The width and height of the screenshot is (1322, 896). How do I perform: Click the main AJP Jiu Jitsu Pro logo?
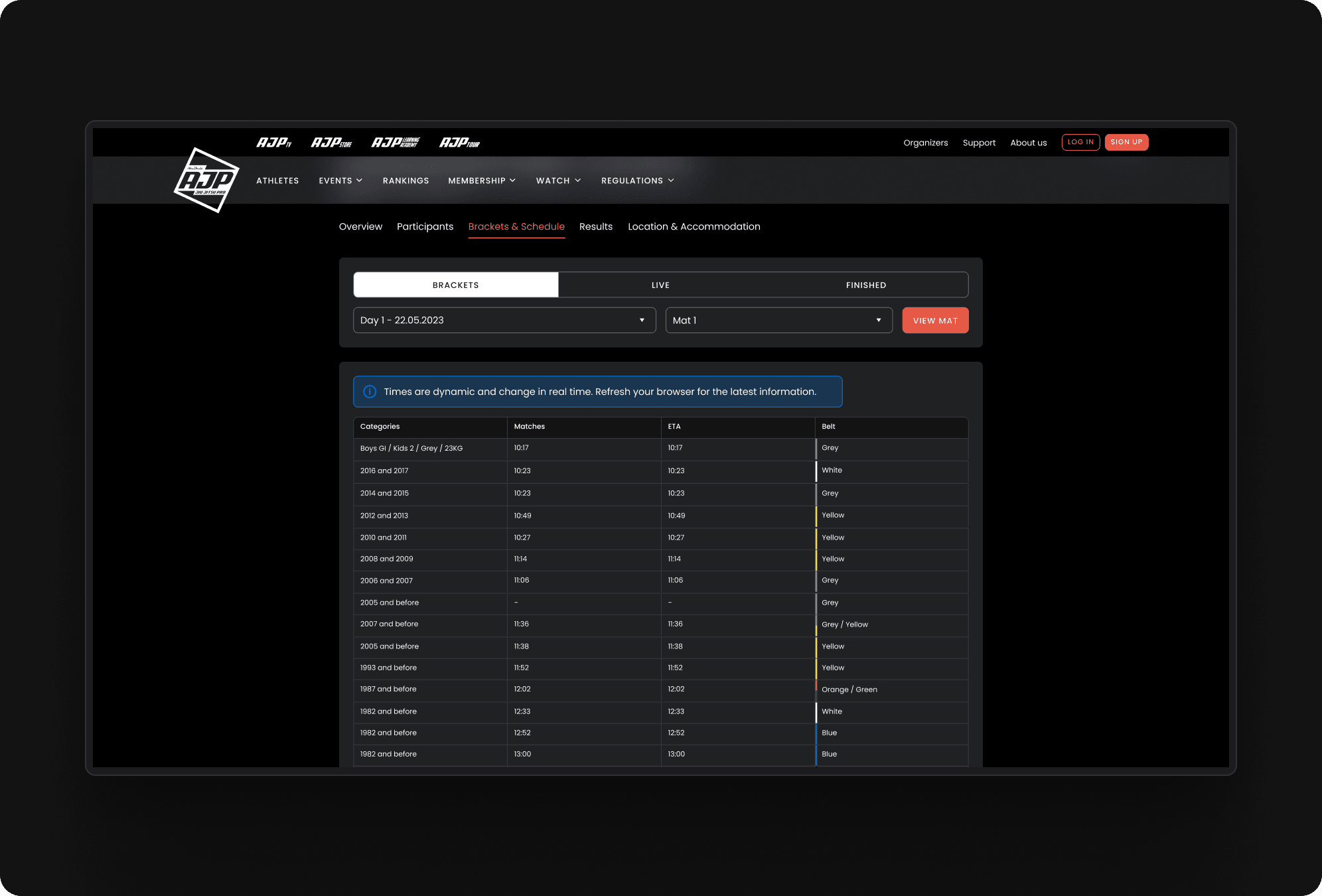[x=206, y=181]
